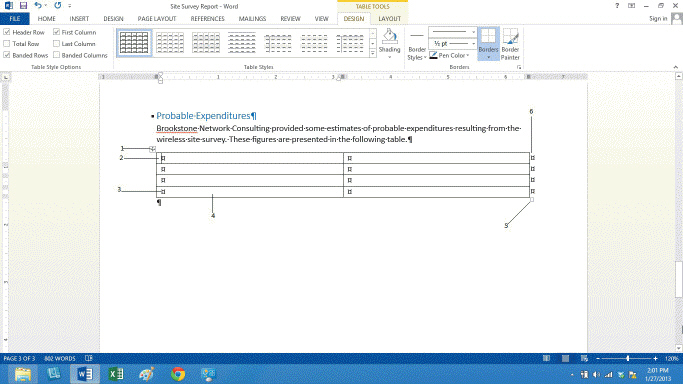
Task: Switch to Read Mode view icon
Action: pyautogui.click(x=546, y=358)
